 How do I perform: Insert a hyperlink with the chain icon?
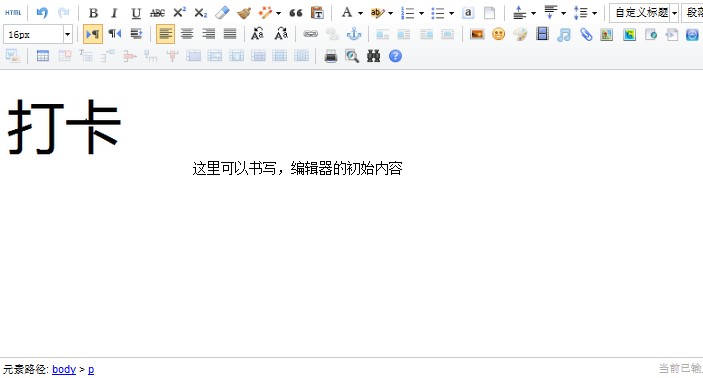[x=310, y=34]
